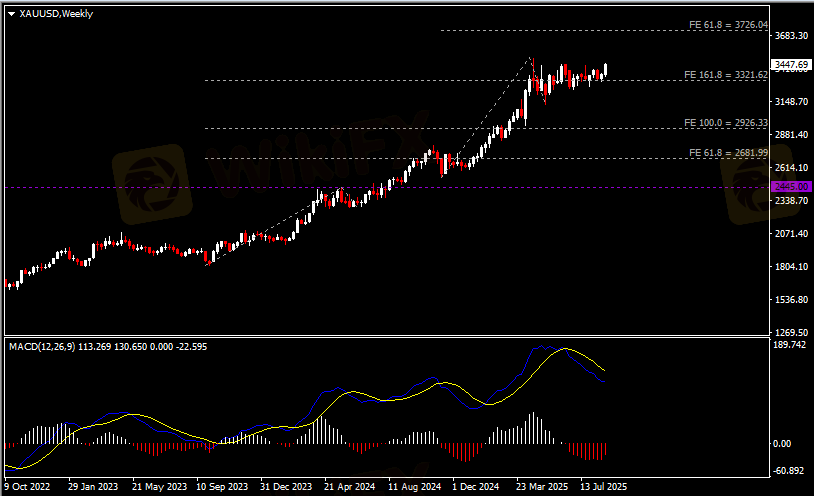
Task: Select the purple 2445.00 price level label
Action: 792,186
